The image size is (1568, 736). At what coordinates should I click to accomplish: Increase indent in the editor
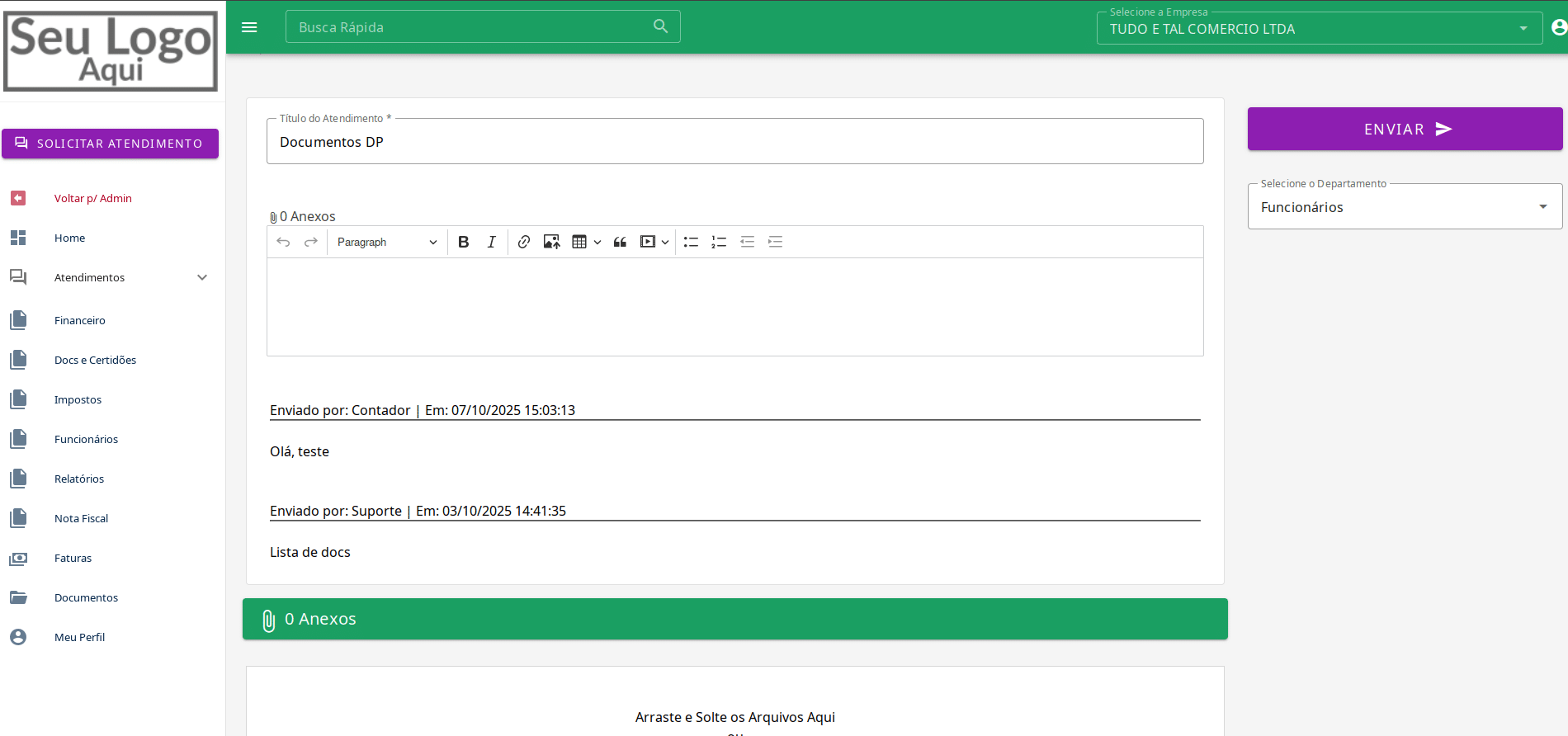[775, 242]
